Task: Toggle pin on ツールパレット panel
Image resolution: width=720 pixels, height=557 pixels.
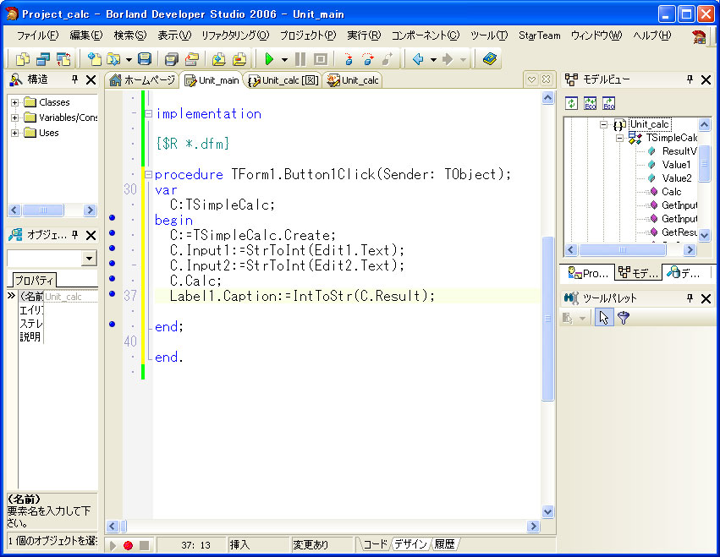Action: 690,298
